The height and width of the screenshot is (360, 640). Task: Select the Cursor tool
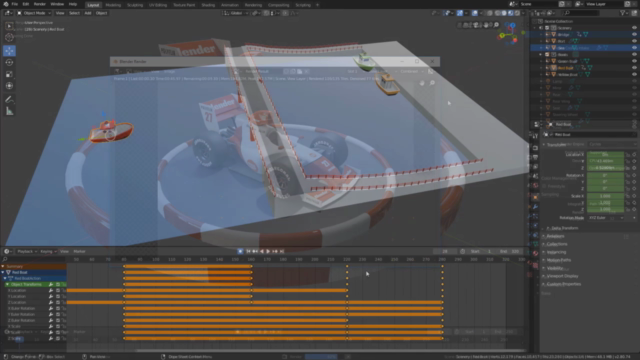click(9, 37)
